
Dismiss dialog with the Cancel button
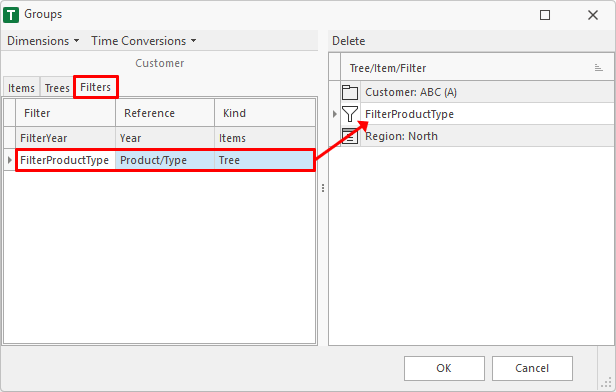click(x=532, y=368)
